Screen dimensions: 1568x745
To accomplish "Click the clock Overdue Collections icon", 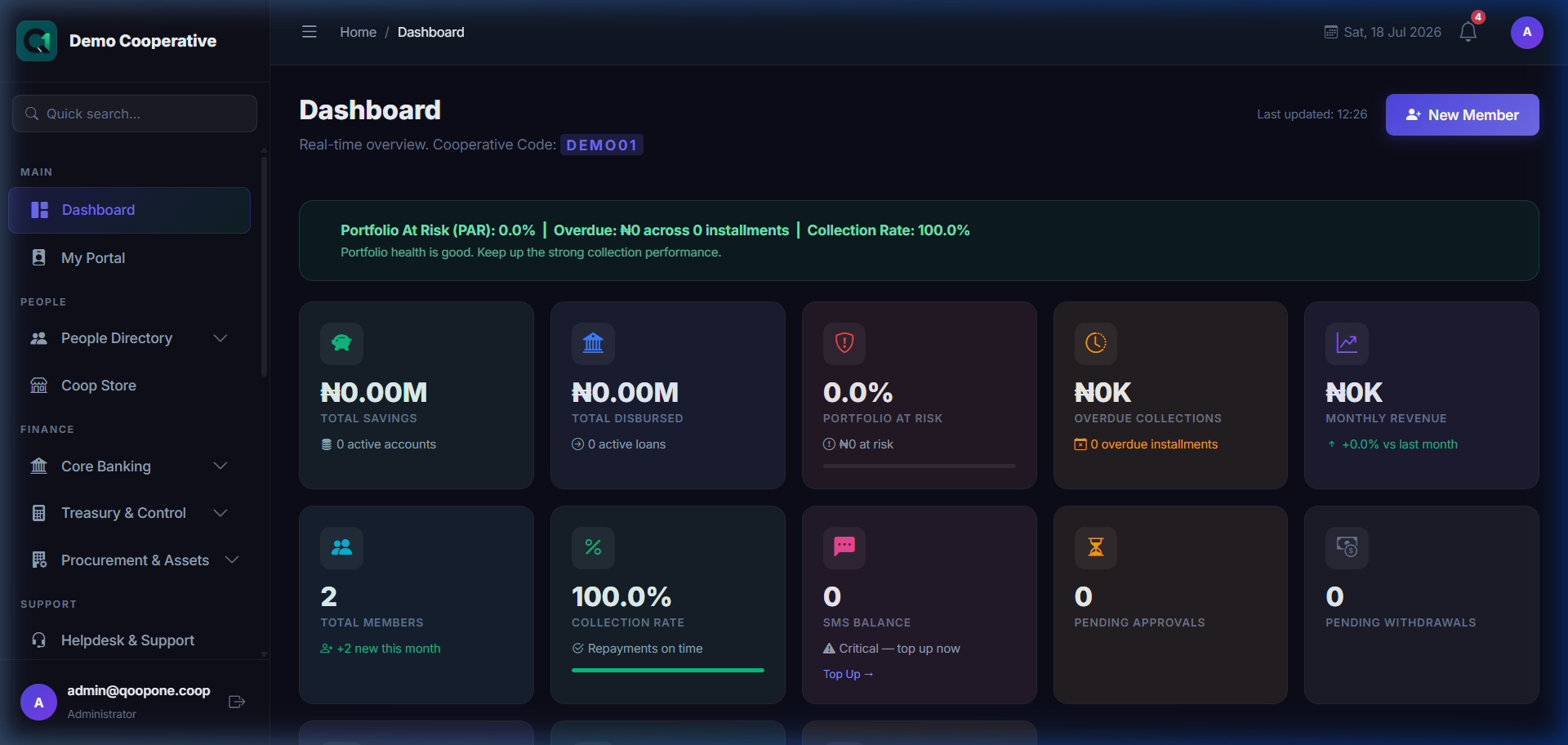I will click(x=1096, y=343).
